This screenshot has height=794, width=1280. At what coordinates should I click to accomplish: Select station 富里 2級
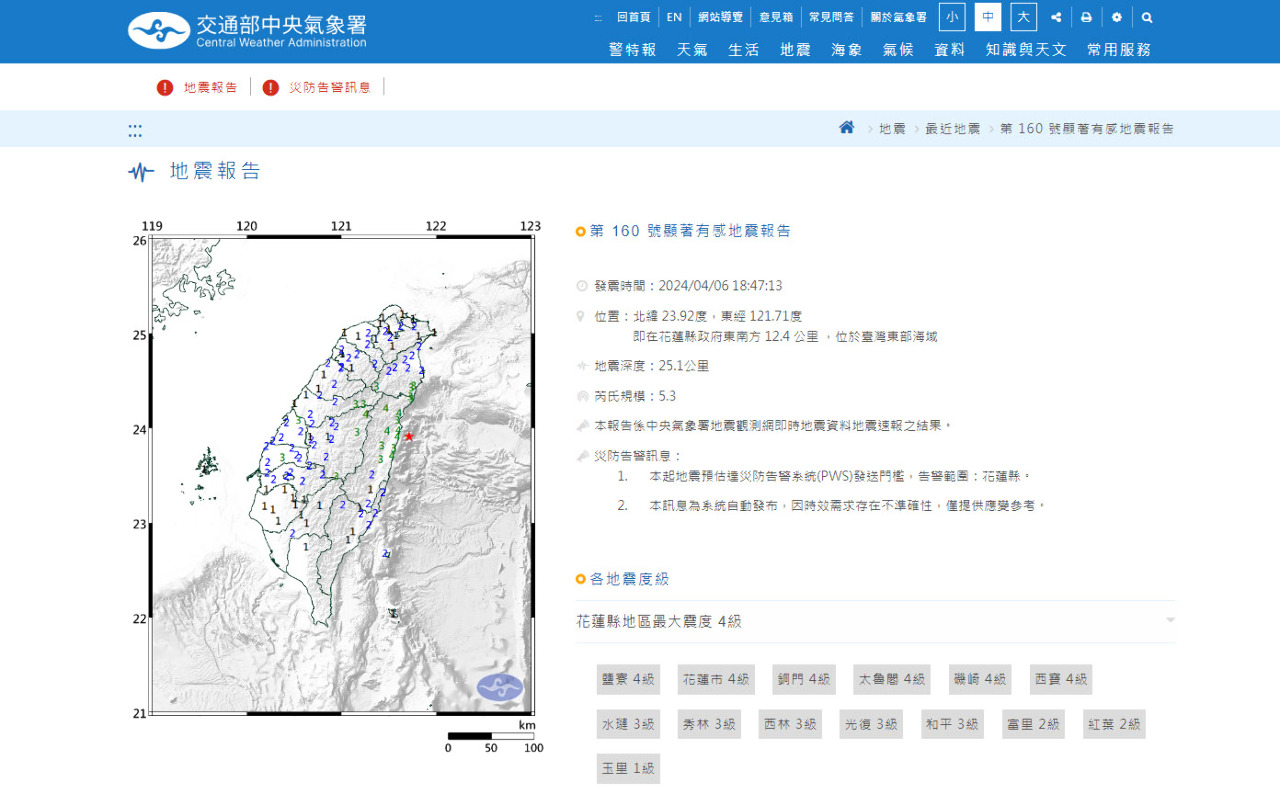tap(1033, 724)
